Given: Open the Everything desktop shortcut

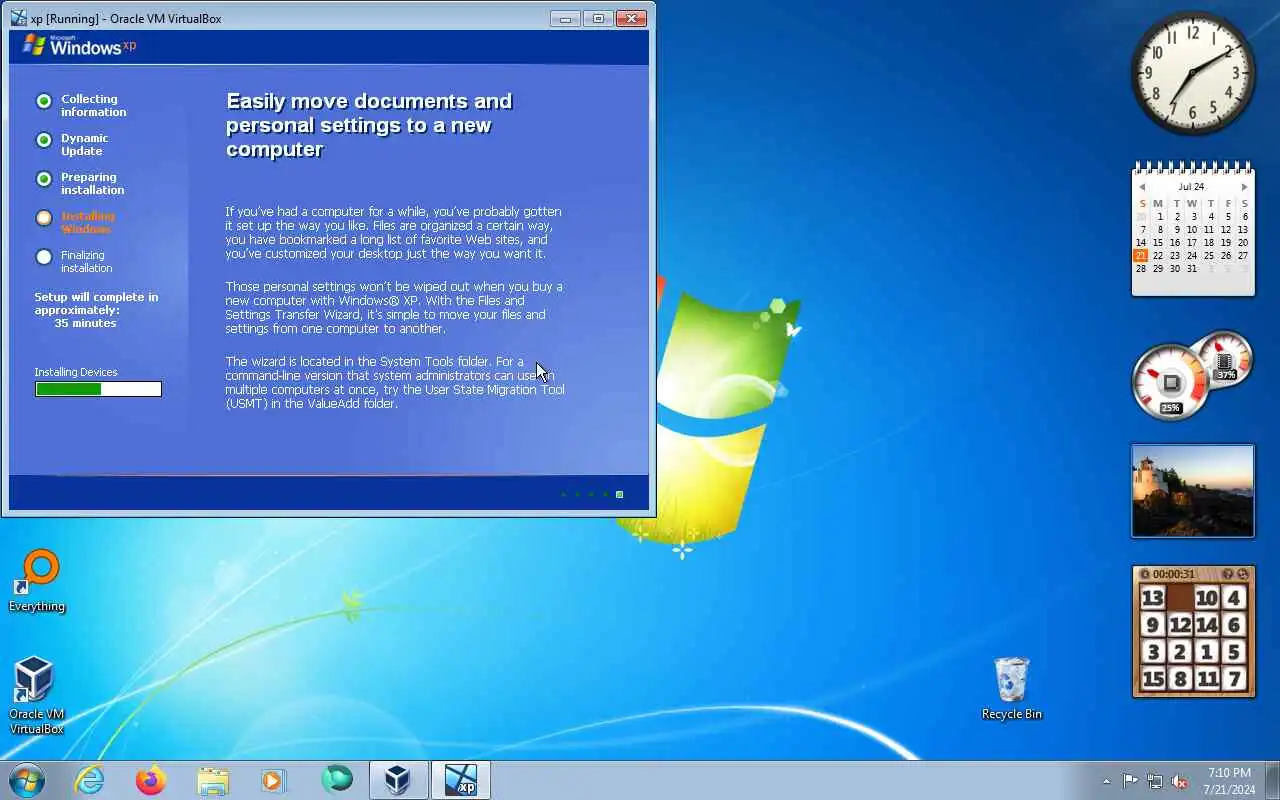Looking at the screenshot, I should tap(37, 580).
